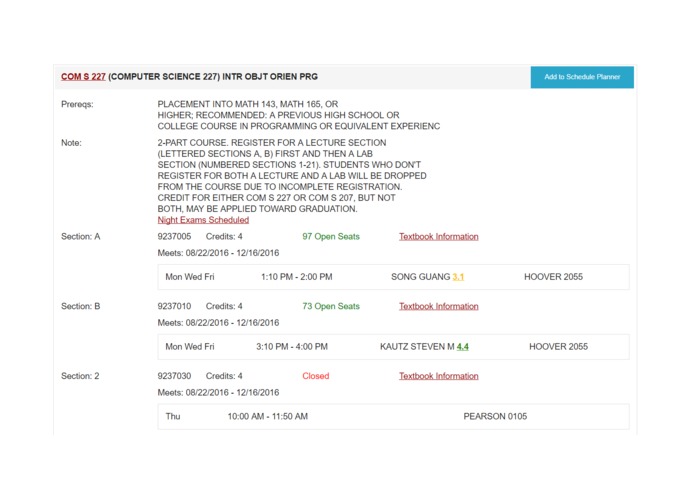
Task: Click the Meets dates under Section B
Action: (219, 323)
